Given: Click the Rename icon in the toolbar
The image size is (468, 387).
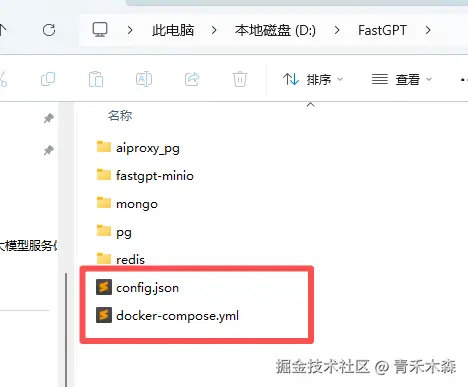Looking at the screenshot, I should tap(144, 79).
